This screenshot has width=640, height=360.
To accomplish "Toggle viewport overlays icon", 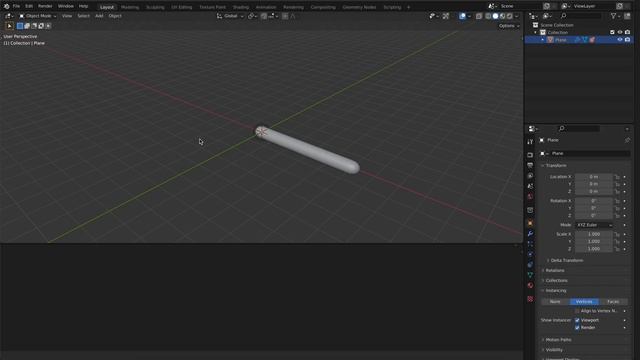I will (462, 16).
